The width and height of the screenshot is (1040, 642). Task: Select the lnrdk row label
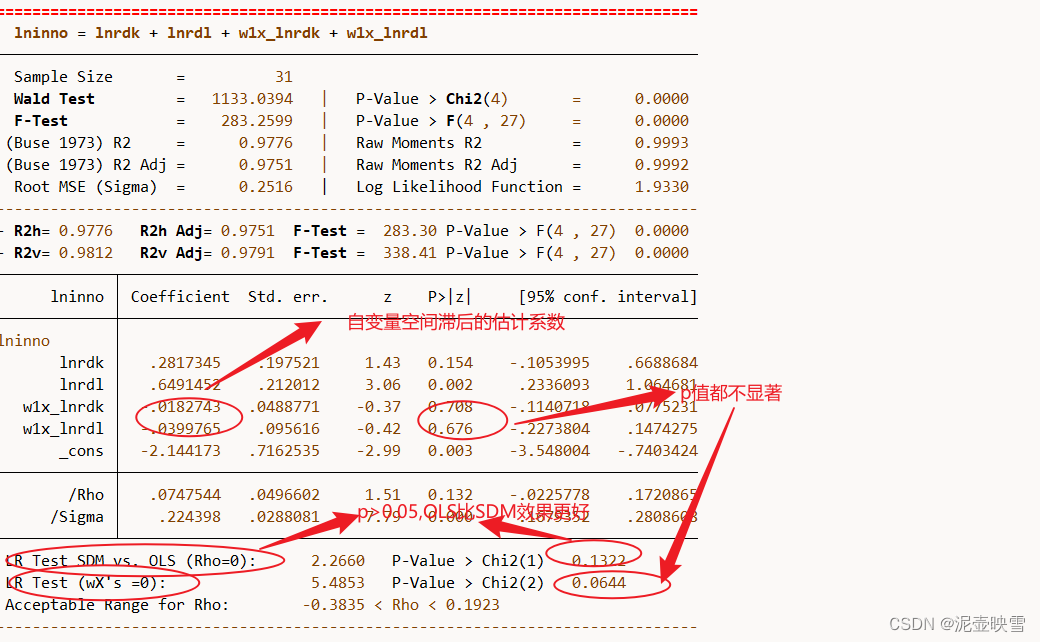[x=82, y=363]
